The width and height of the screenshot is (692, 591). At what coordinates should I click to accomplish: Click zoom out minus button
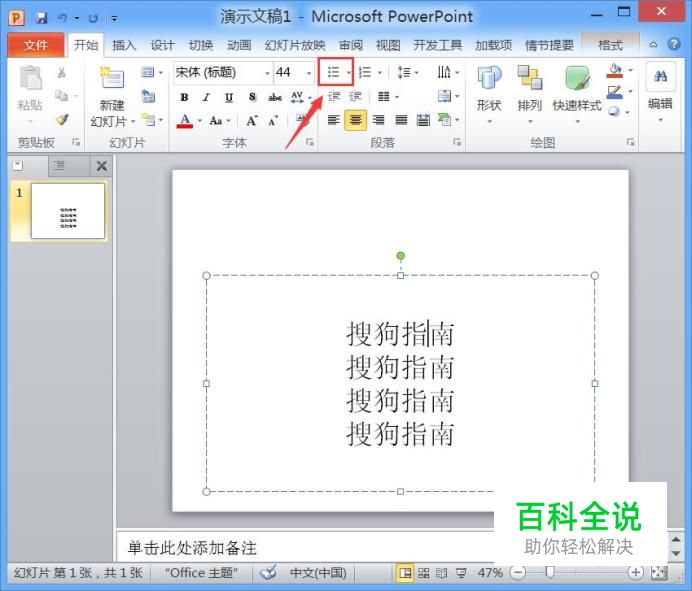(x=519, y=573)
